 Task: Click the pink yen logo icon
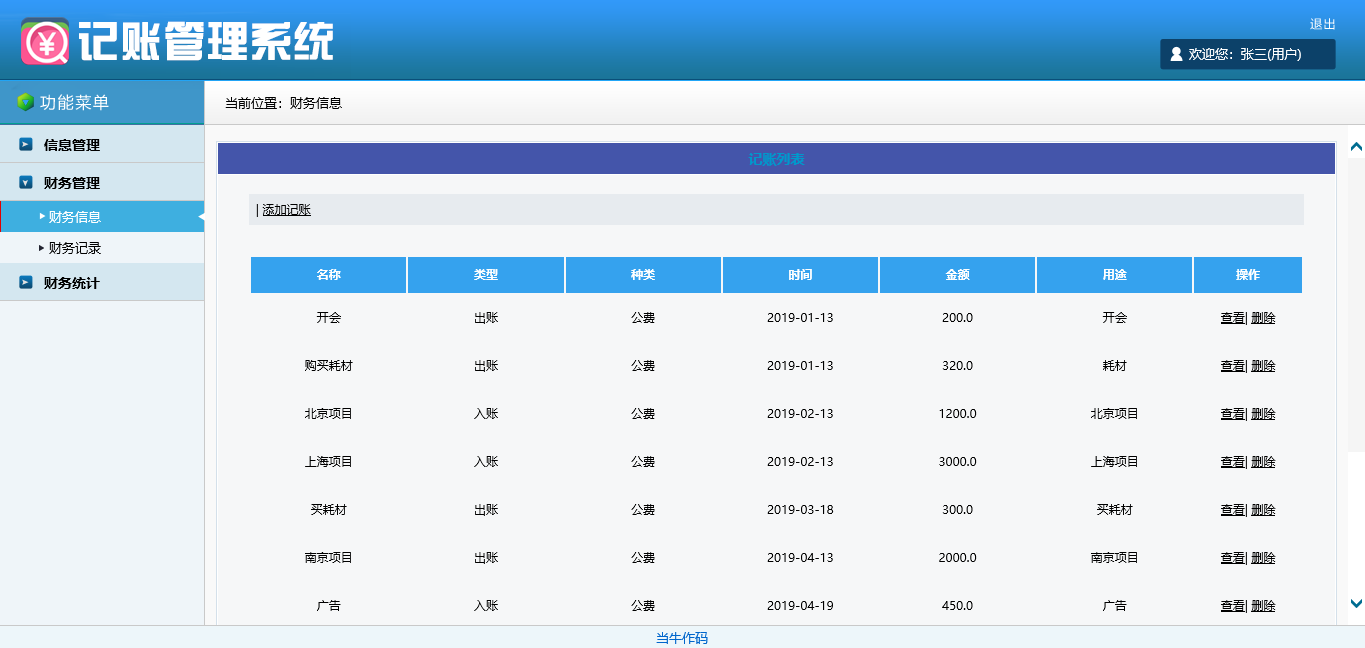coord(45,41)
